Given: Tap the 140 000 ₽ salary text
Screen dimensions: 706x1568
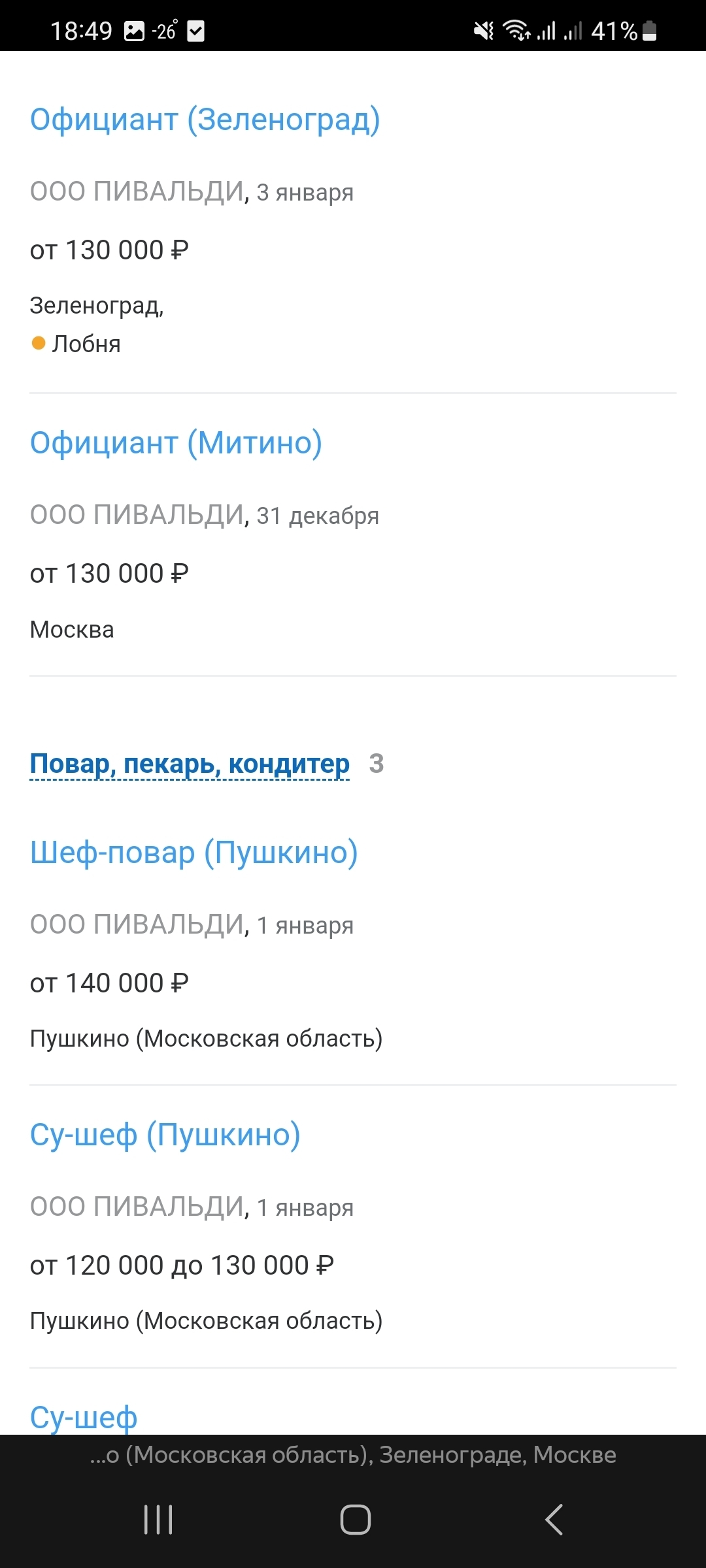Looking at the screenshot, I should click(x=109, y=983).
